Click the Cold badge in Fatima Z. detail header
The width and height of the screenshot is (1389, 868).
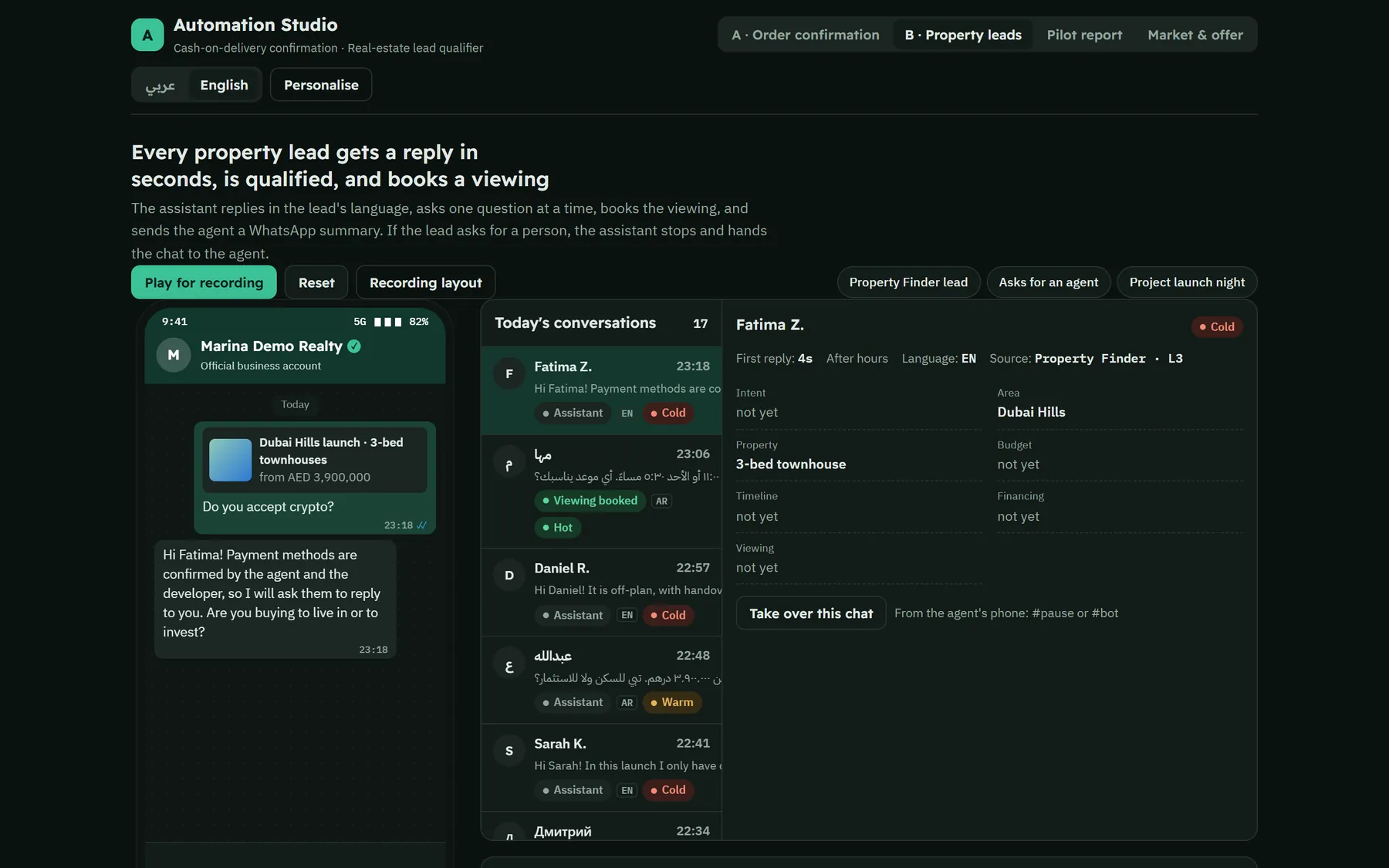click(x=1217, y=327)
